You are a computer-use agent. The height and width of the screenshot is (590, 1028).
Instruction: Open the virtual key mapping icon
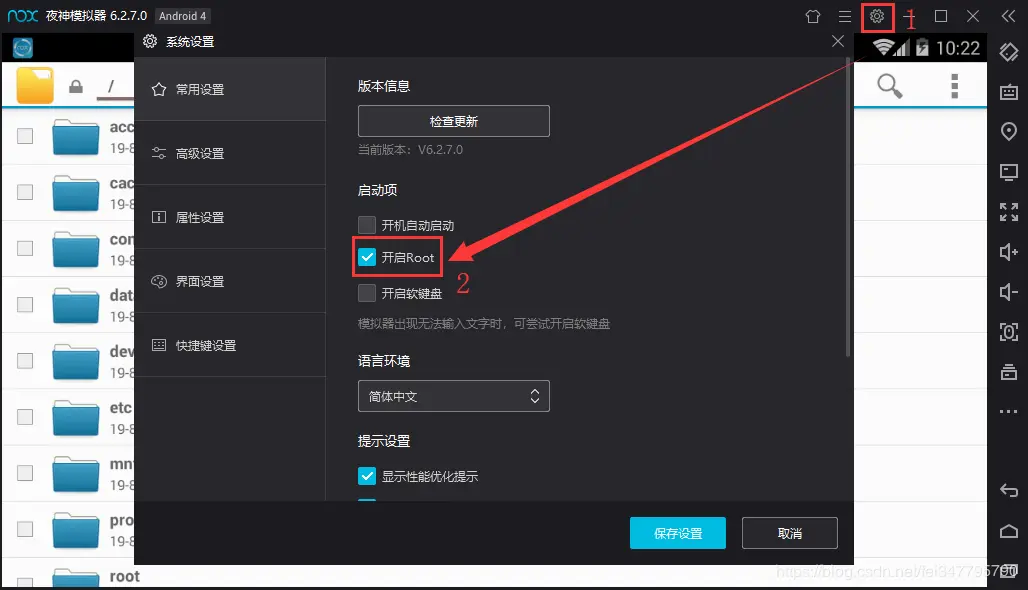[1008, 91]
